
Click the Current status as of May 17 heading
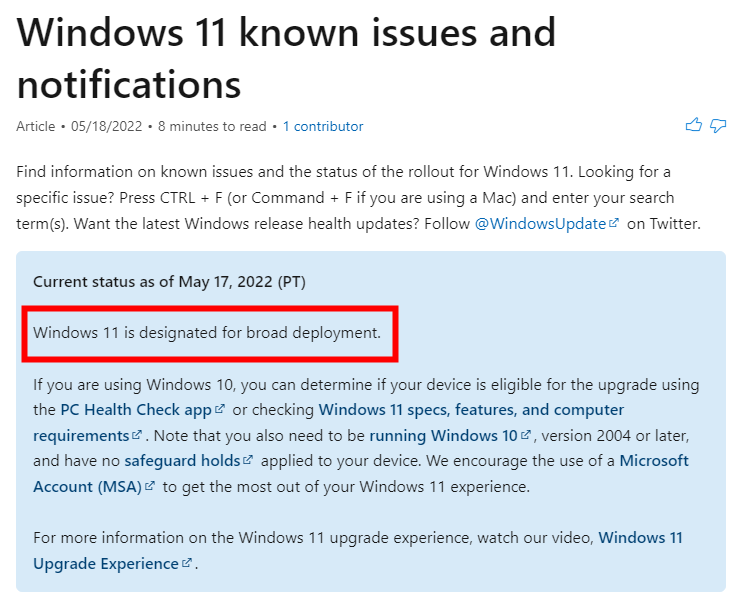tap(169, 282)
